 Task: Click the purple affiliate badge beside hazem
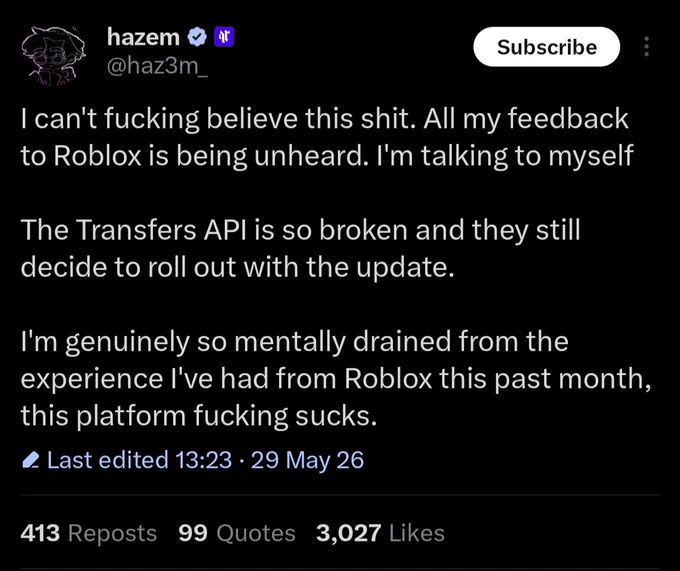(x=224, y=37)
